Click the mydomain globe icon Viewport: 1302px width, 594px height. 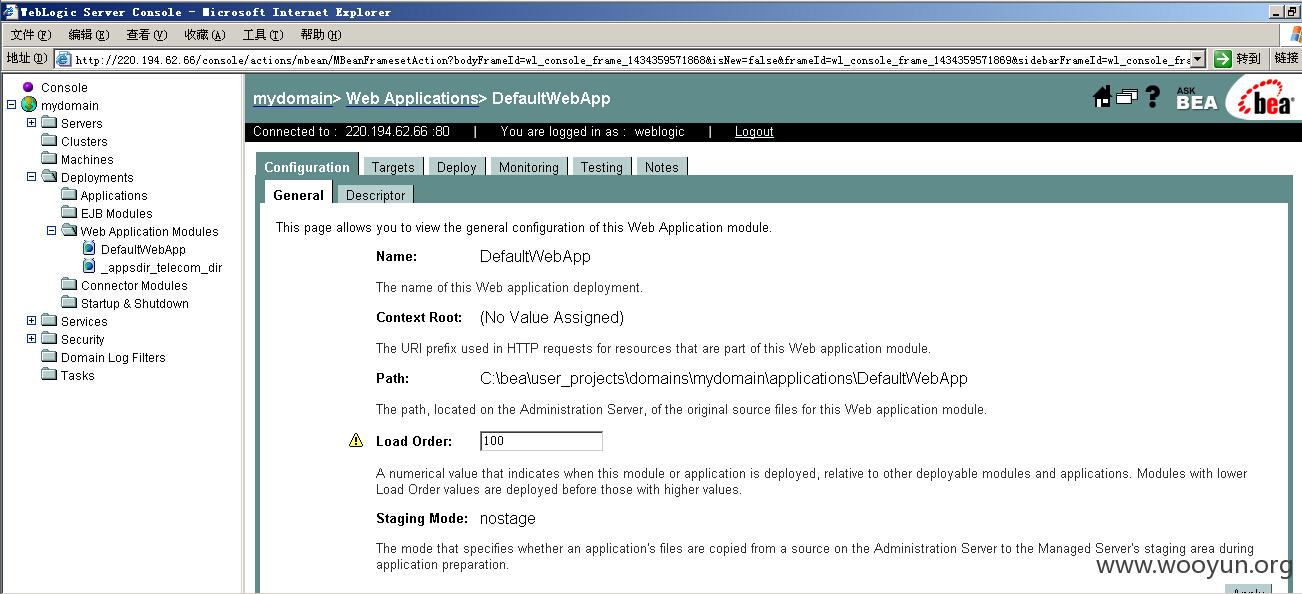pyautogui.click(x=29, y=105)
